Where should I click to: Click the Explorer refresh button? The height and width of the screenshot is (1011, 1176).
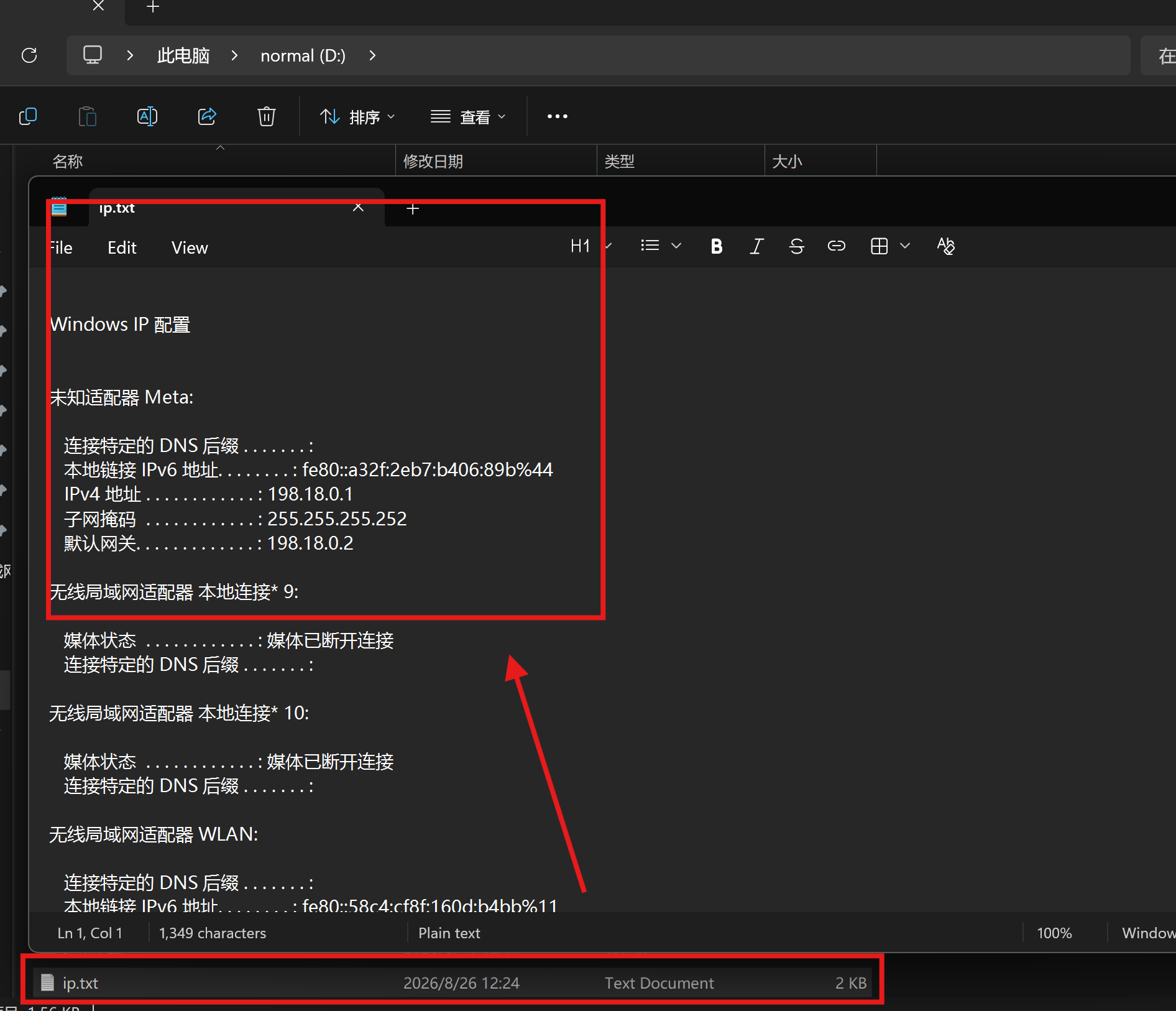29,55
